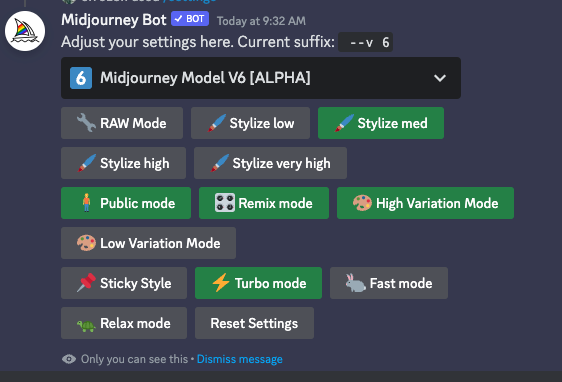Click the Reset Settings button

pyautogui.click(x=254, y=323)
